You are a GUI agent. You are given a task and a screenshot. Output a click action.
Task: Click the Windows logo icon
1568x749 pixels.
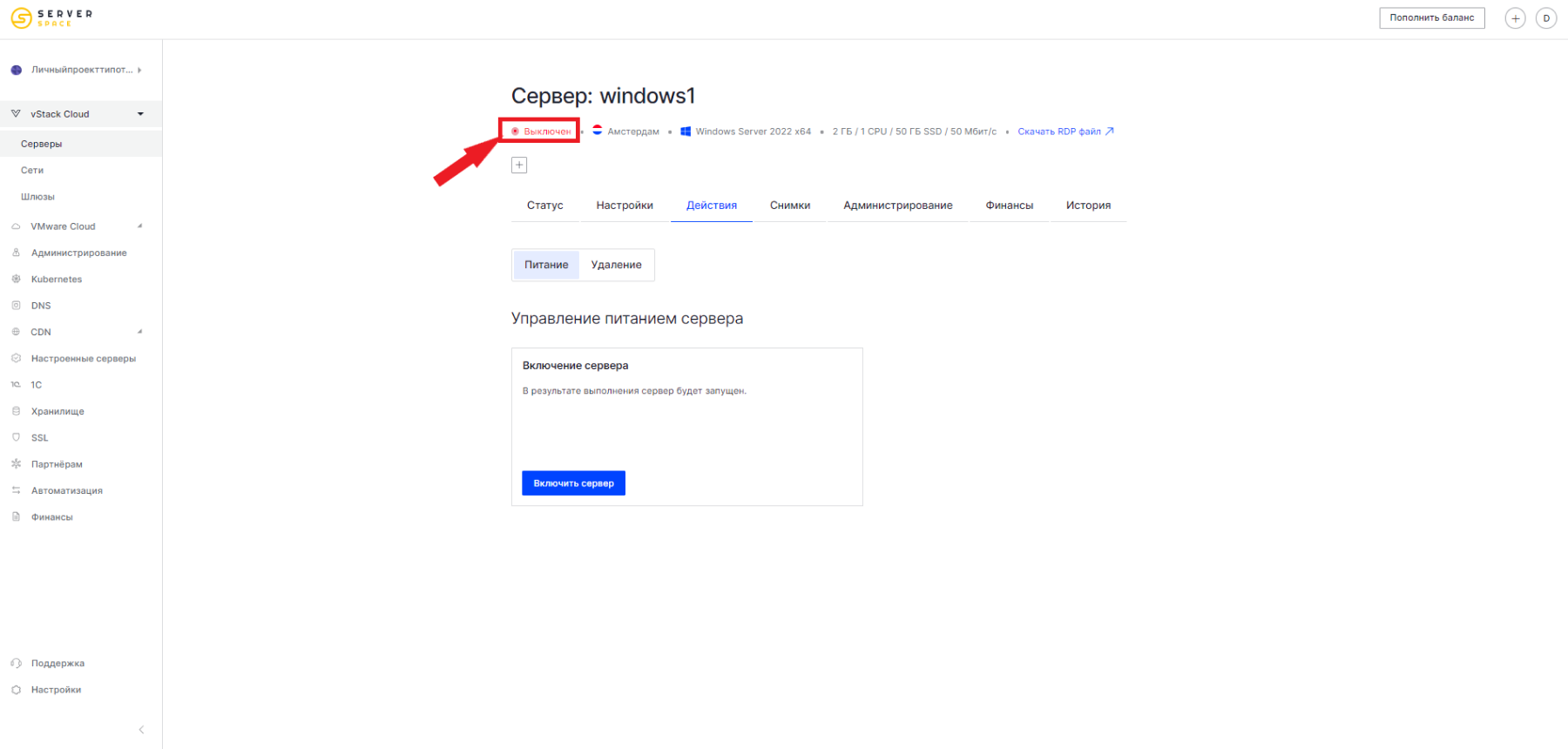pyautogui.click(x=686, y=132)
